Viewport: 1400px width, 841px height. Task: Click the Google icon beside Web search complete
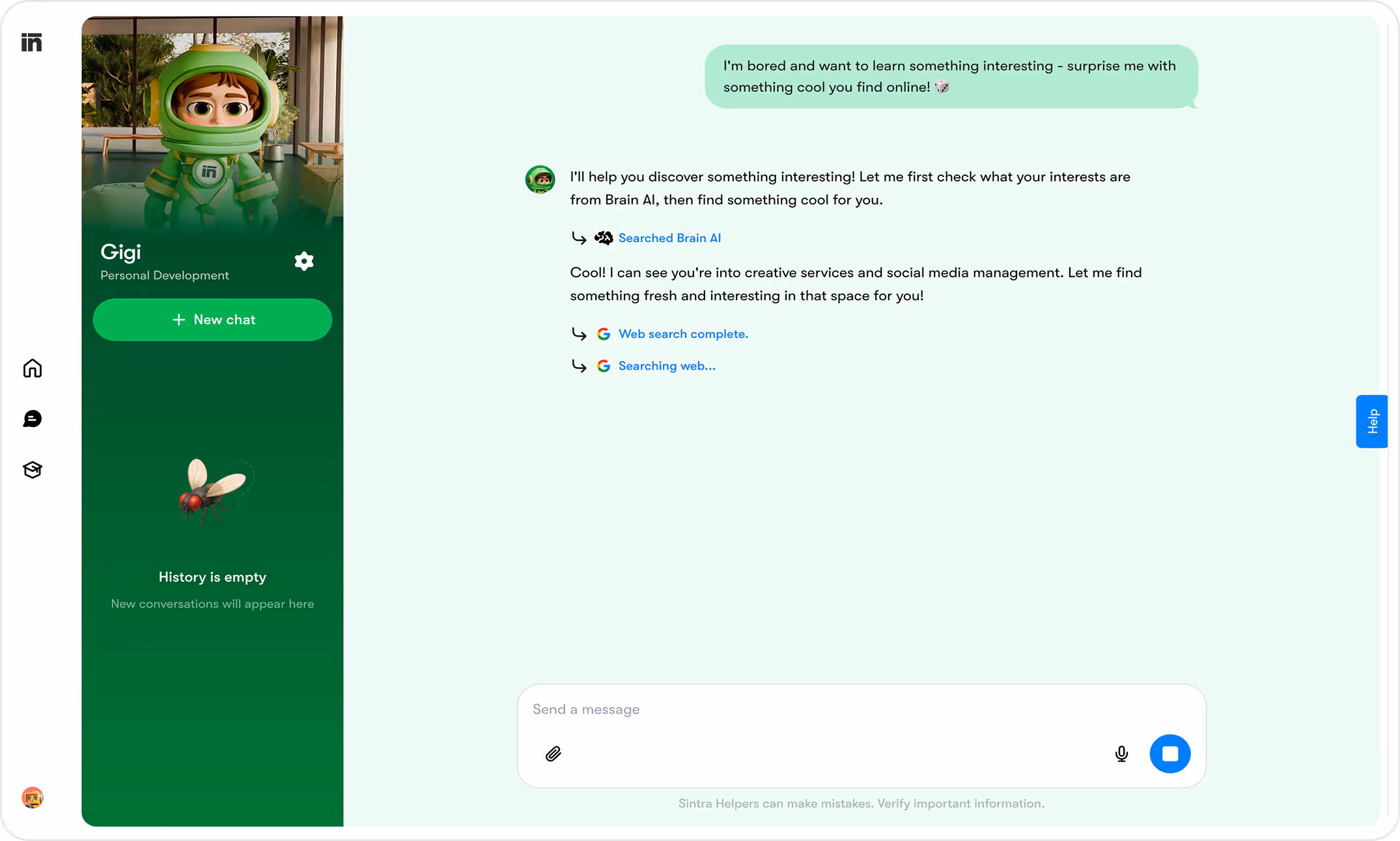click(604, 334)
